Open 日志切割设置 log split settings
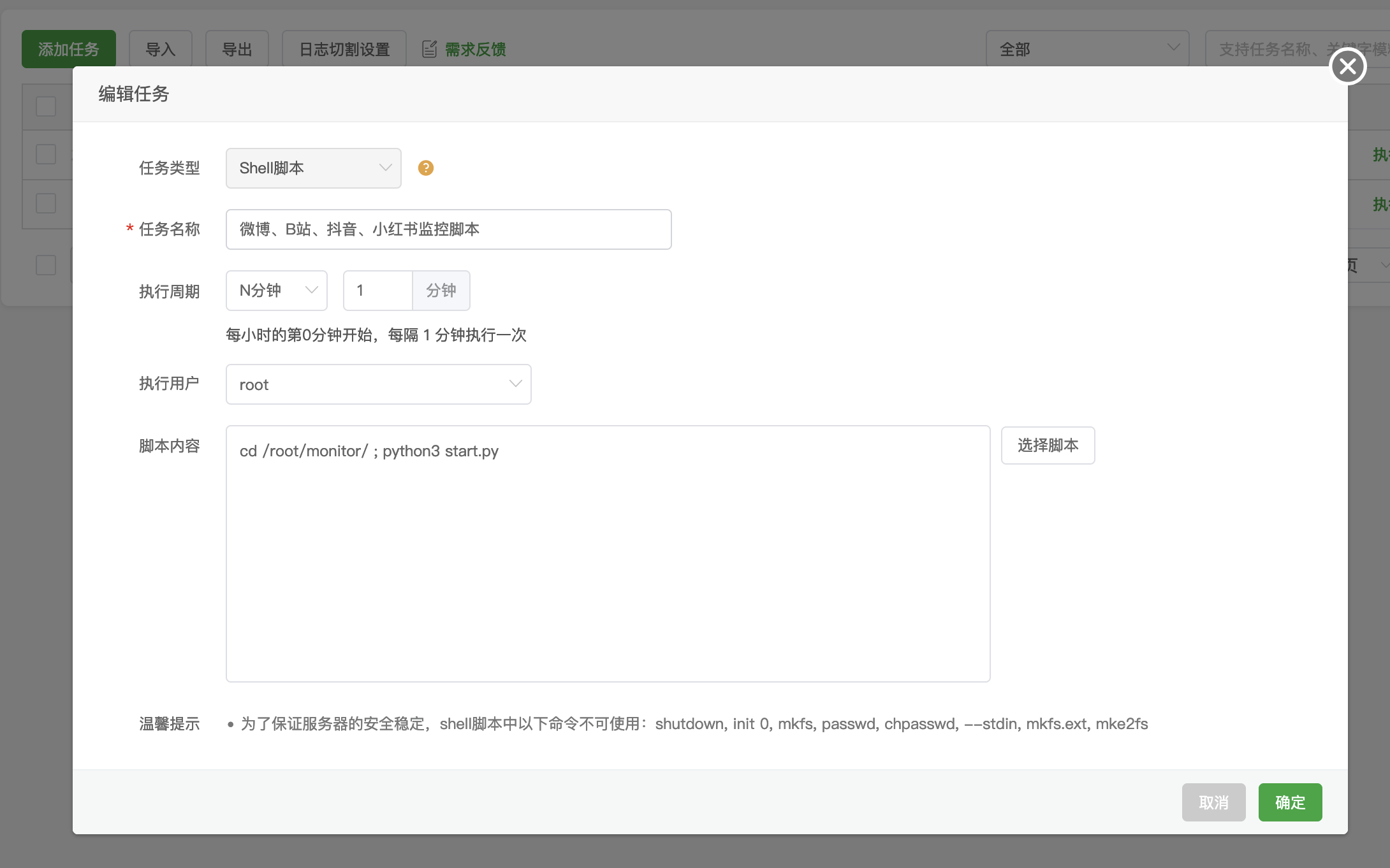Image resolution: width=1390 pixels, height=868 pixels. [x=344, y=48]
